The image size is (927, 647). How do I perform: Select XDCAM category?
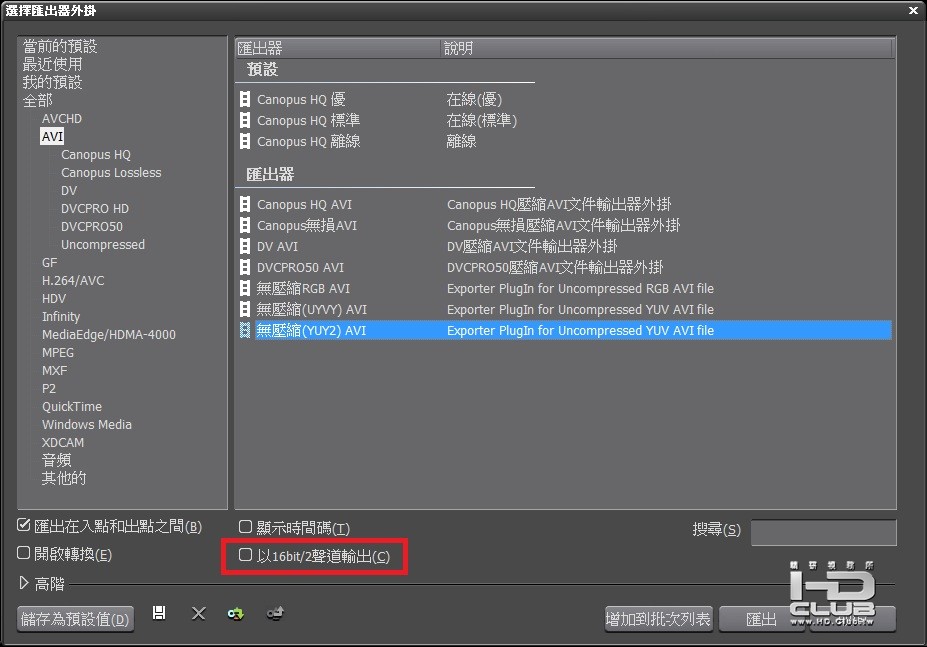[63, 442]
